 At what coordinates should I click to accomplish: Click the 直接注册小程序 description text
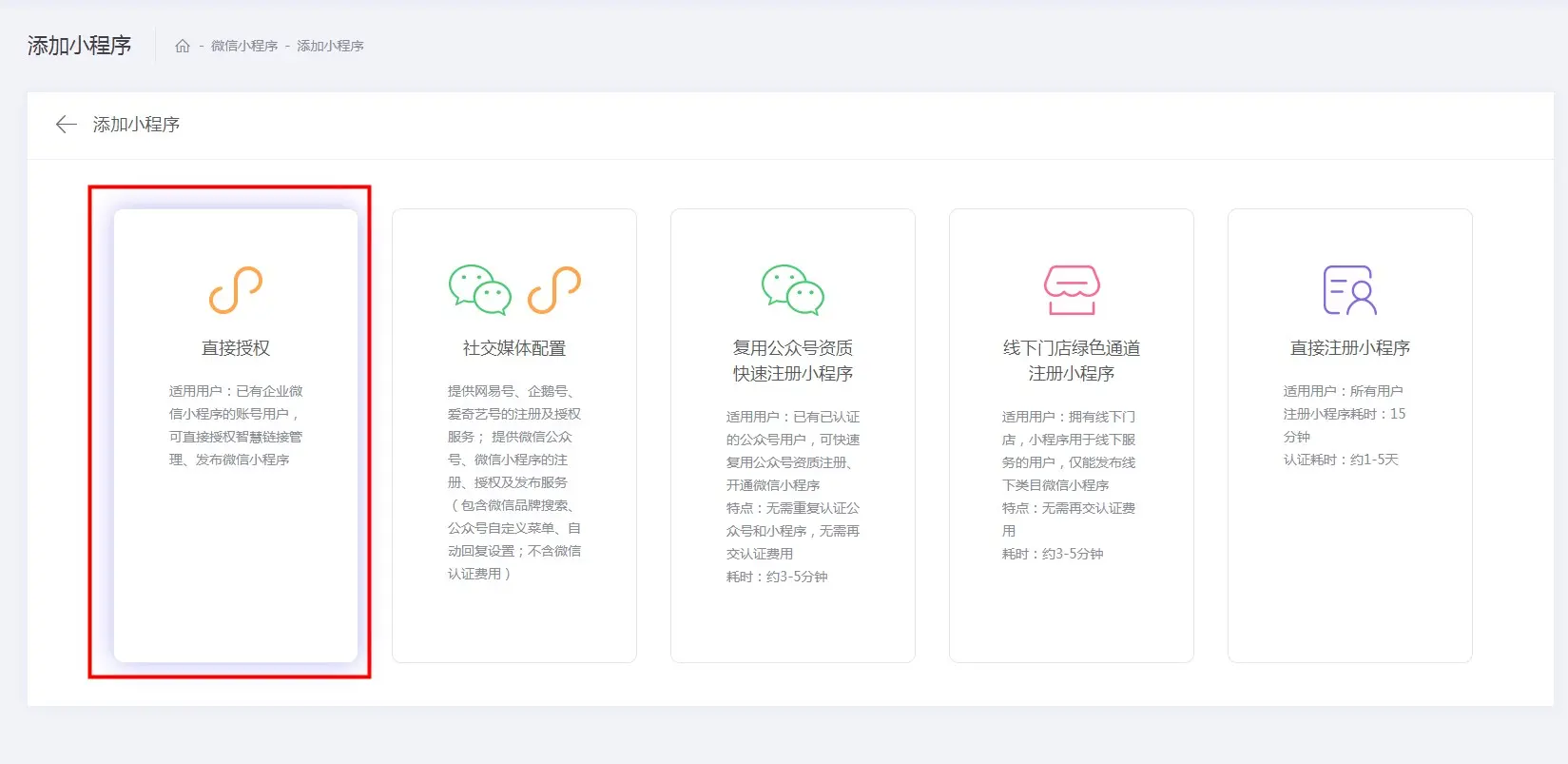(x=1344, y=425)
